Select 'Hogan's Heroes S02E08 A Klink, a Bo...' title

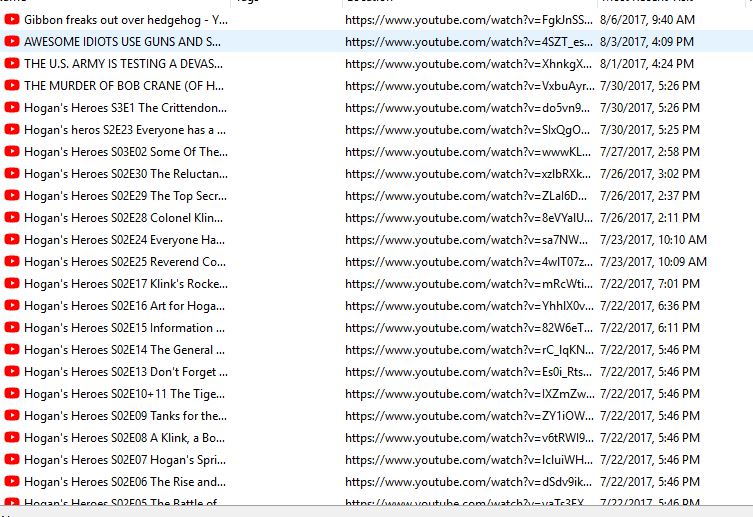pos(124,438)
